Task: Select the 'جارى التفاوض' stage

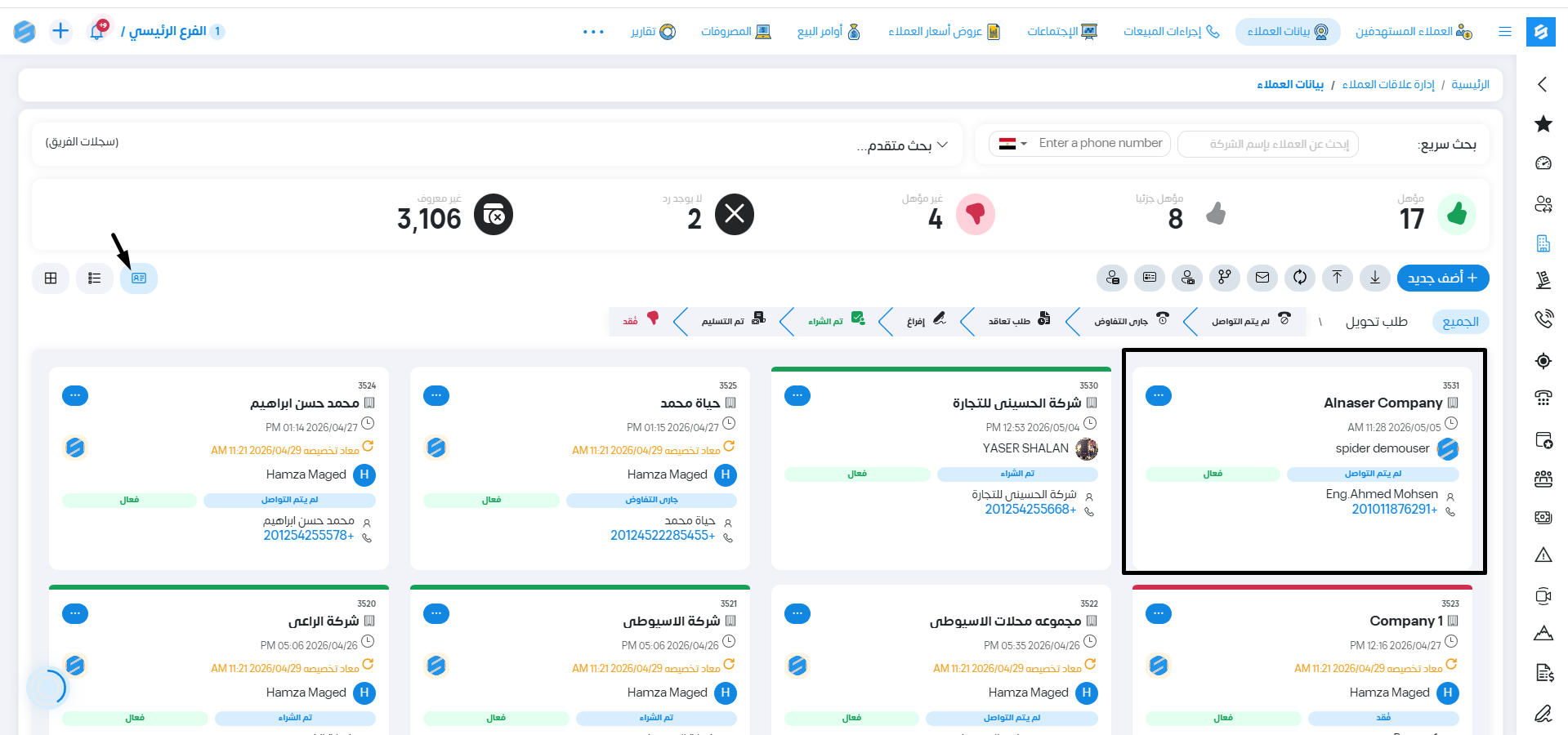Action: 1132,320
